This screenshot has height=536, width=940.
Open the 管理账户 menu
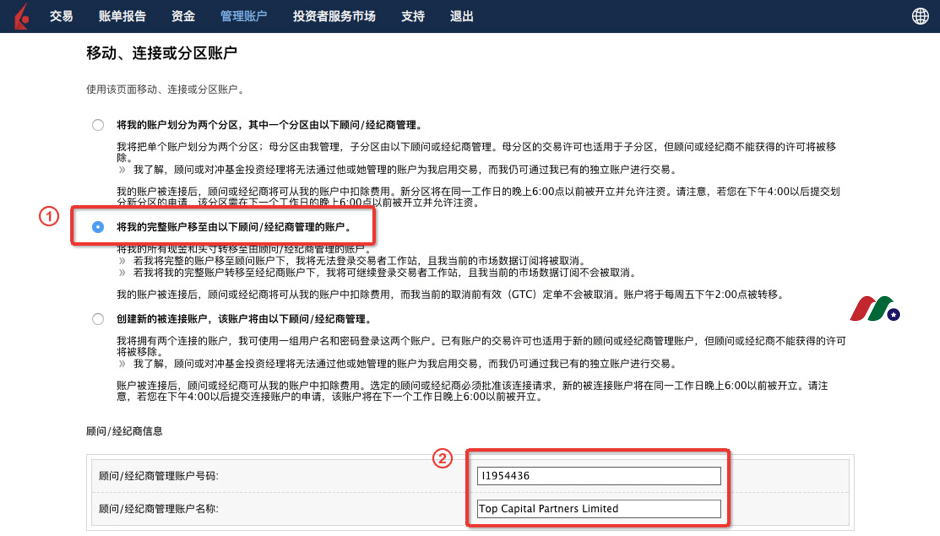[x=243, y=16]
